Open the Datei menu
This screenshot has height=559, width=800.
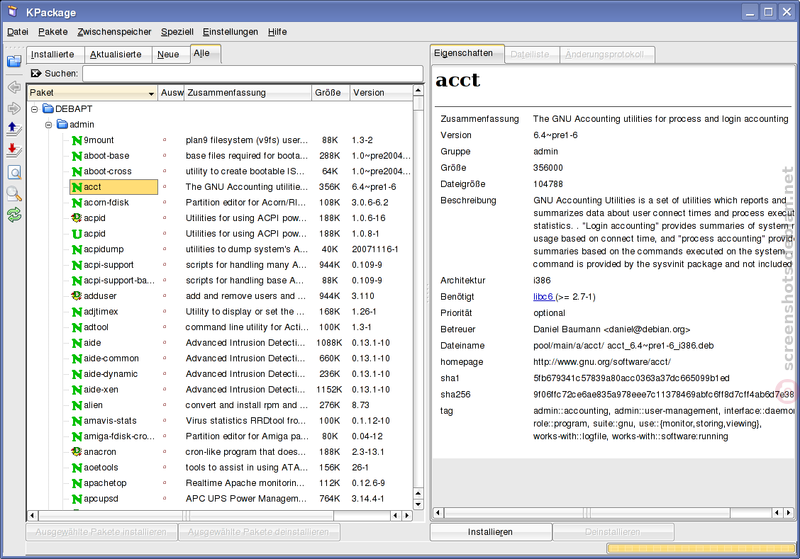coord(17,32)
